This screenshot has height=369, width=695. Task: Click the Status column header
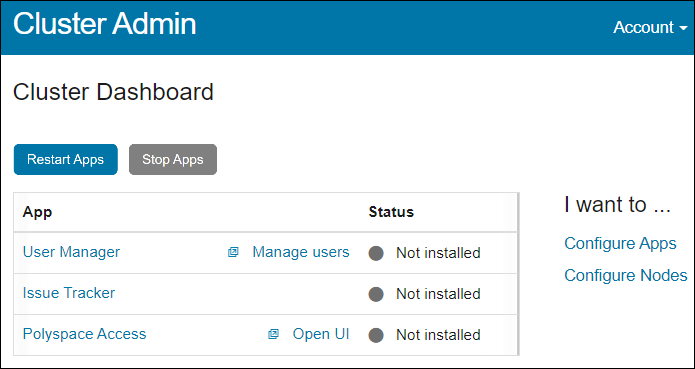click(391, 212)
